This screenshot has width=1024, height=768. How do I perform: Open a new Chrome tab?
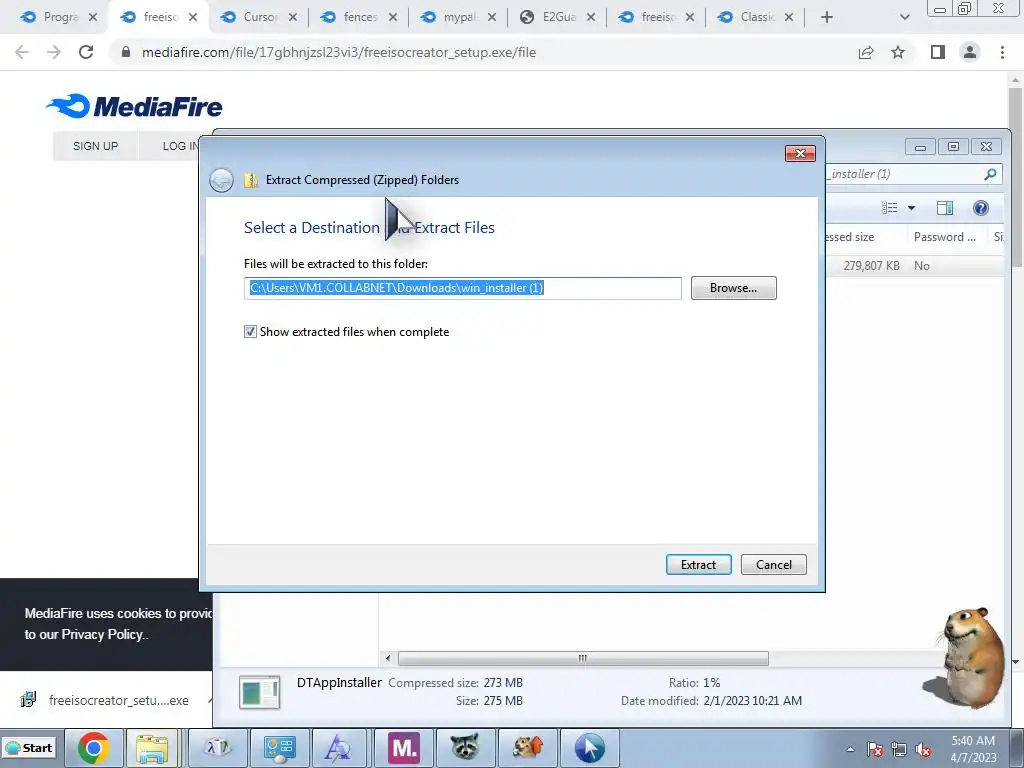coord(827,17)
